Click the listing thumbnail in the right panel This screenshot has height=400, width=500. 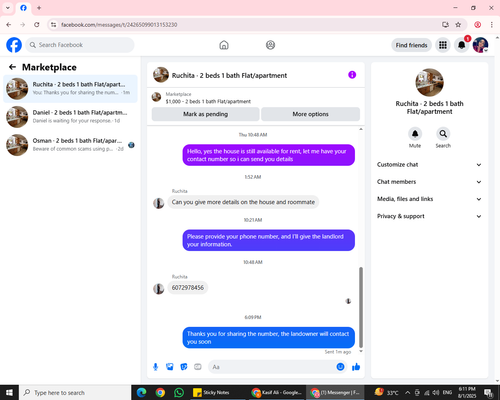pyautogui.click(x=429, y=82)
